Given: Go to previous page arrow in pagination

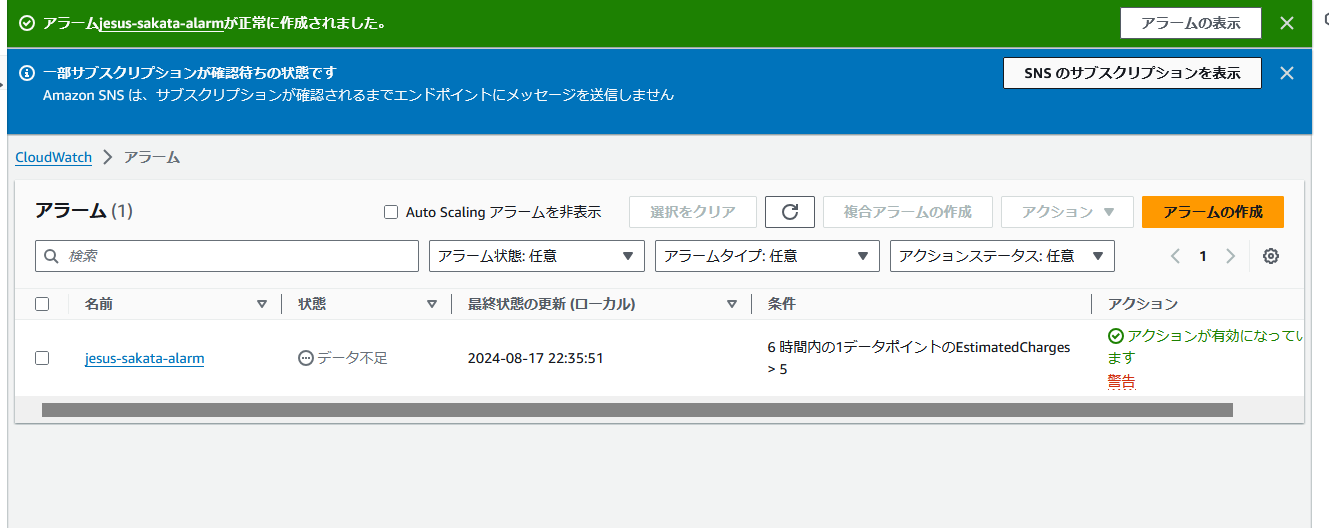Looking at the screenshot, I should tap(1176, 256).
